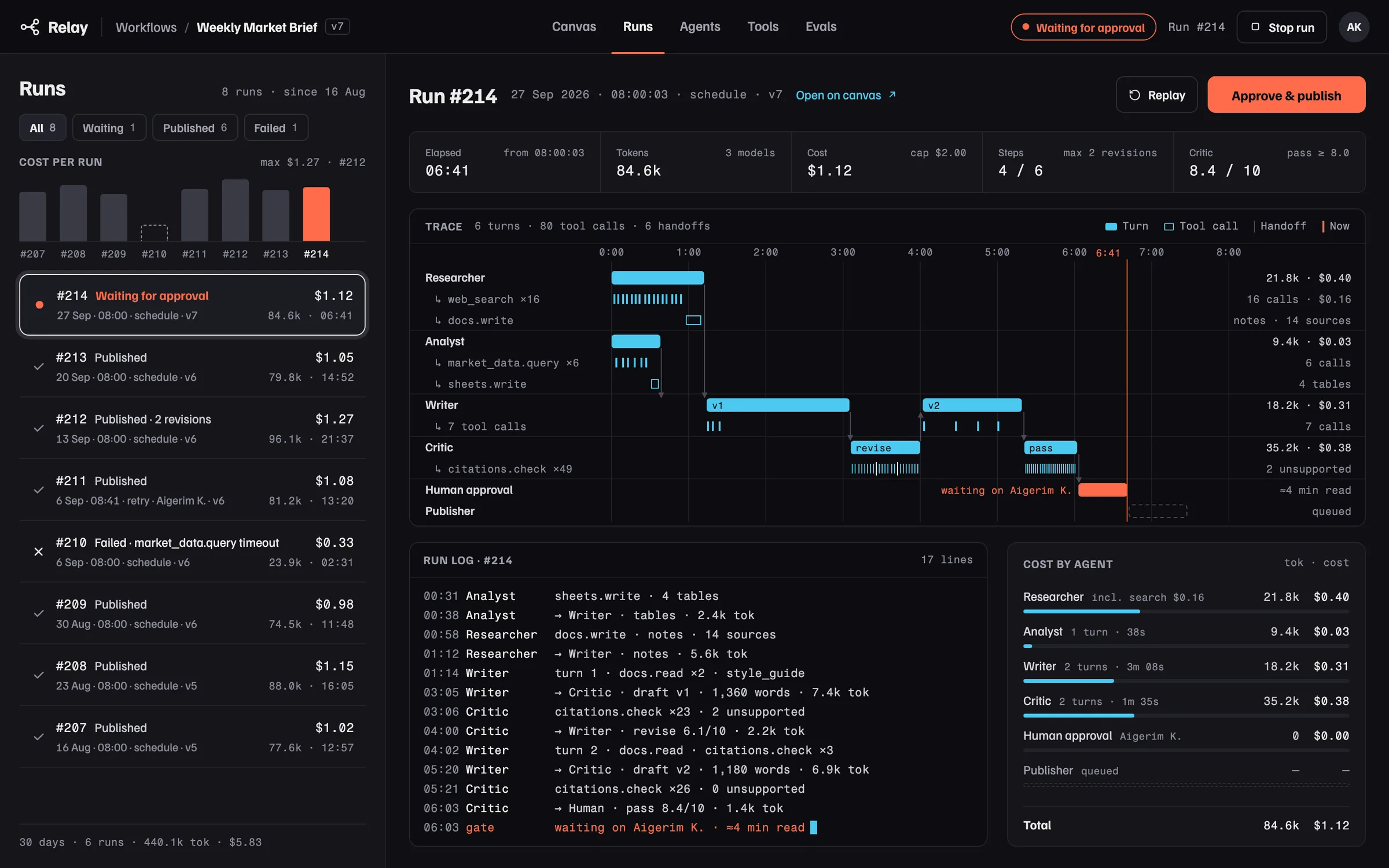Click the v7 version badge

coord(337,27)
